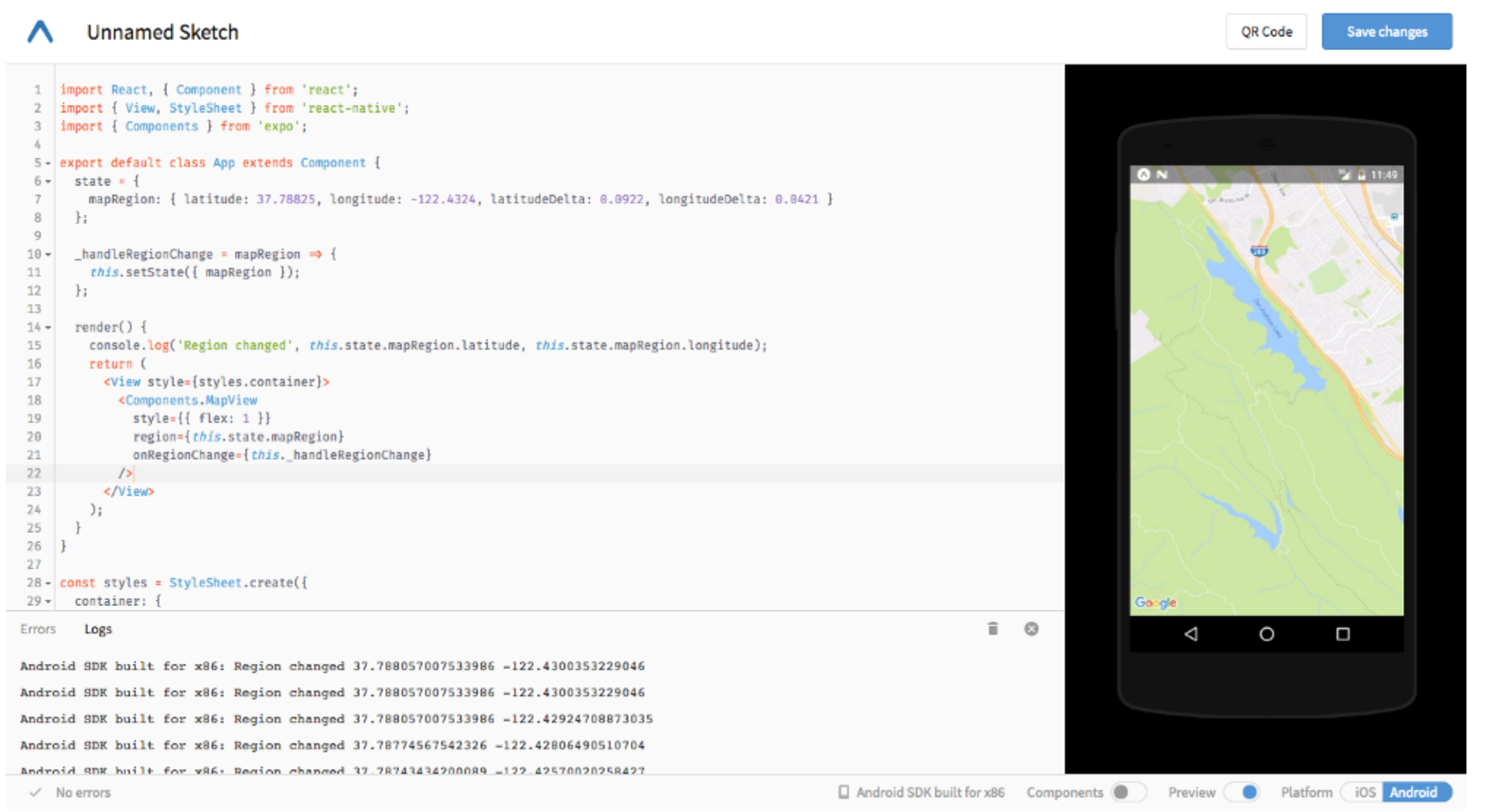This screenshot has height=812, width=1490.
Task: Click the device icon beside Android SDK label
Action: (x=844, y=792)
